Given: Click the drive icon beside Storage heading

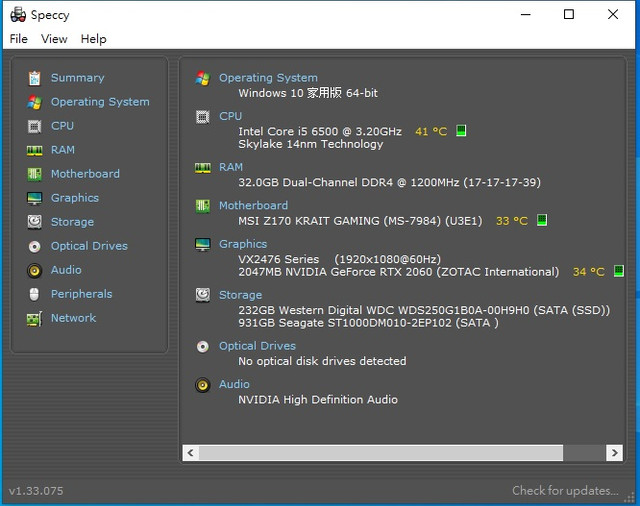Looking at the screenshot, I should pos(202,295).
